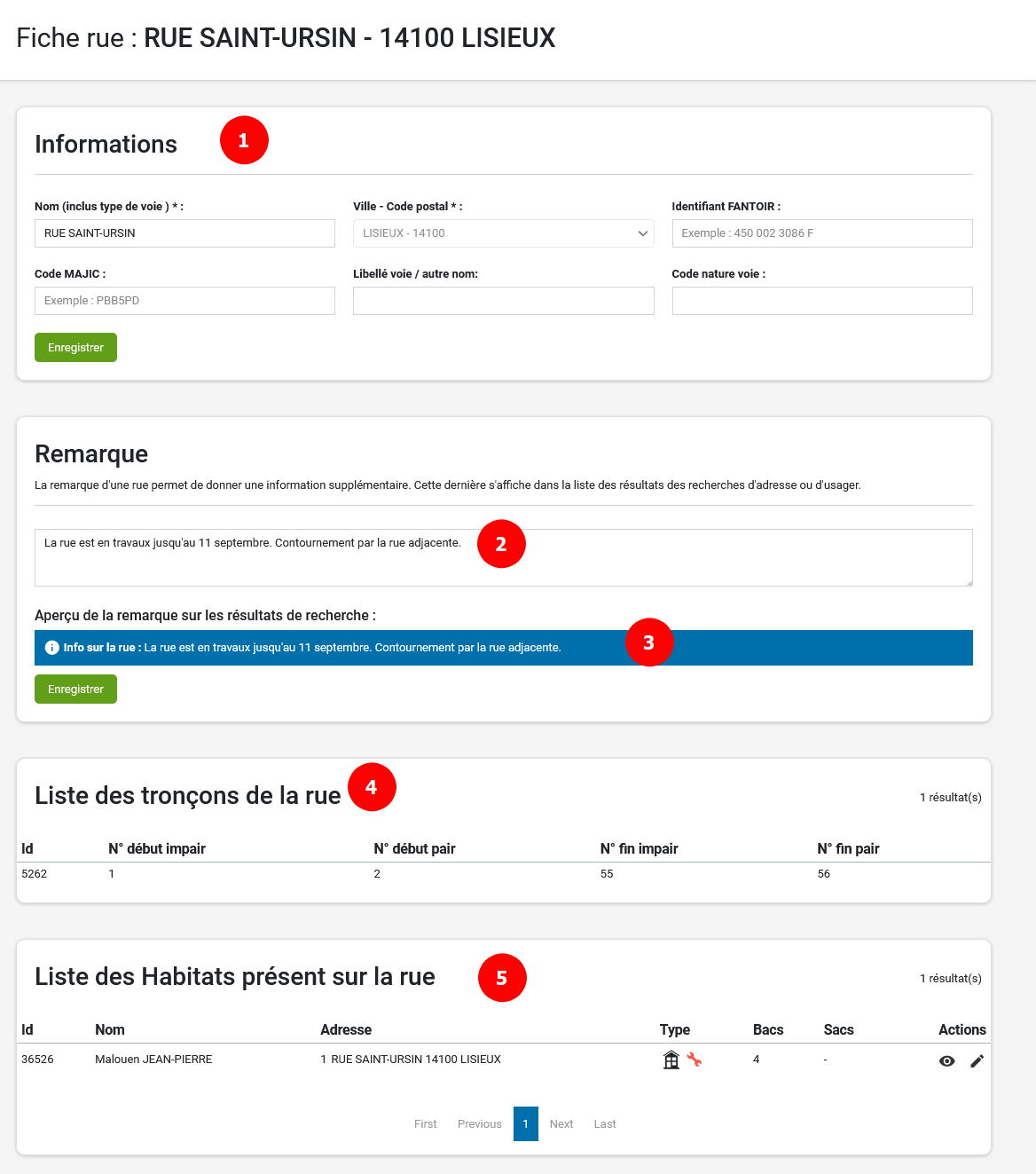The image size is (1036, 1174).
Task: Select the Libellé voie / autre nom field
Action: tap(503, 301)
